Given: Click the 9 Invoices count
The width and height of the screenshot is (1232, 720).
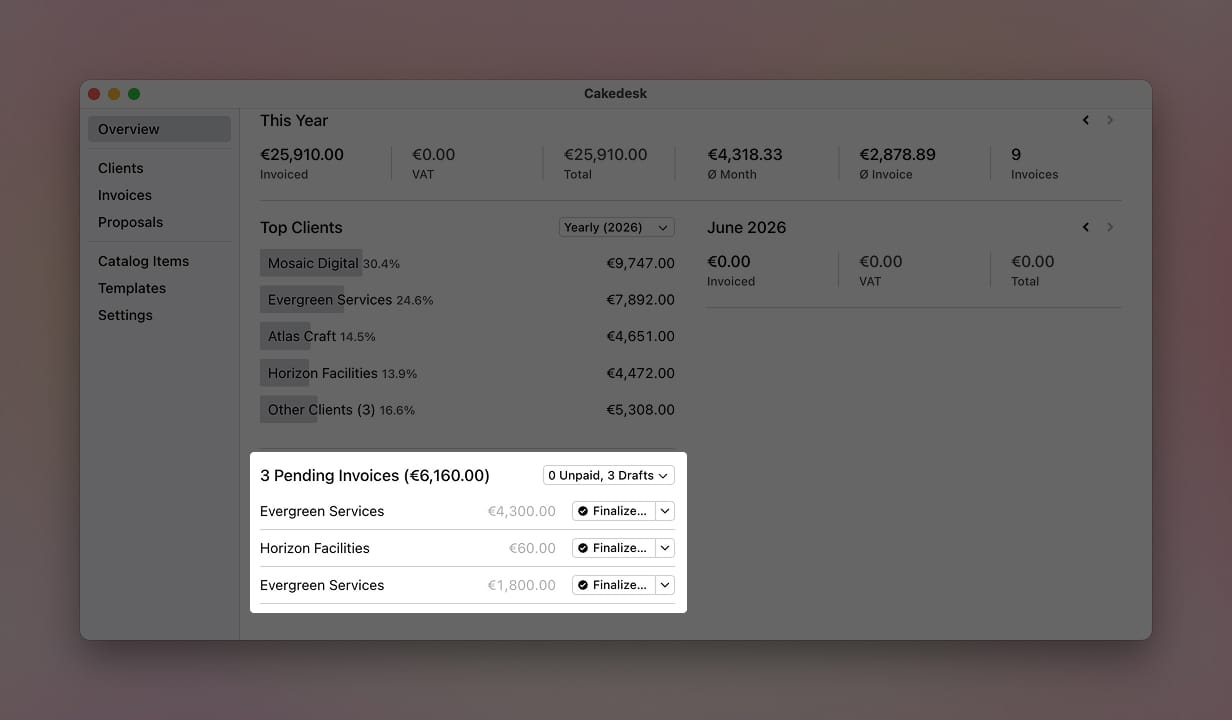Looking at the screenshot, I should (x=1016, y=155).
